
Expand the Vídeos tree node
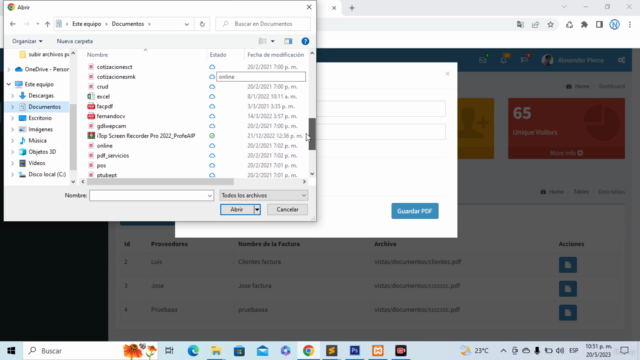point(13,163)
